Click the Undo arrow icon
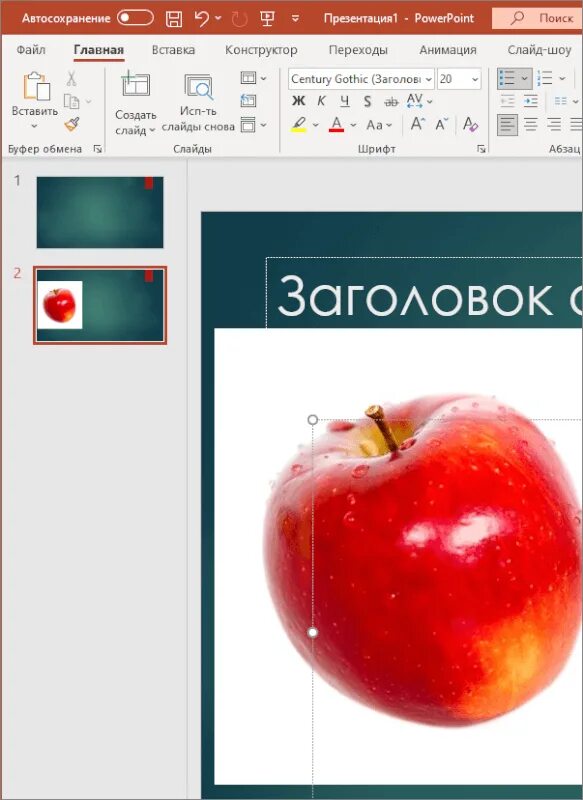Image resolution: width=583 pixels, height=800 pixels. pyautogui.click(x=201, y=18)
